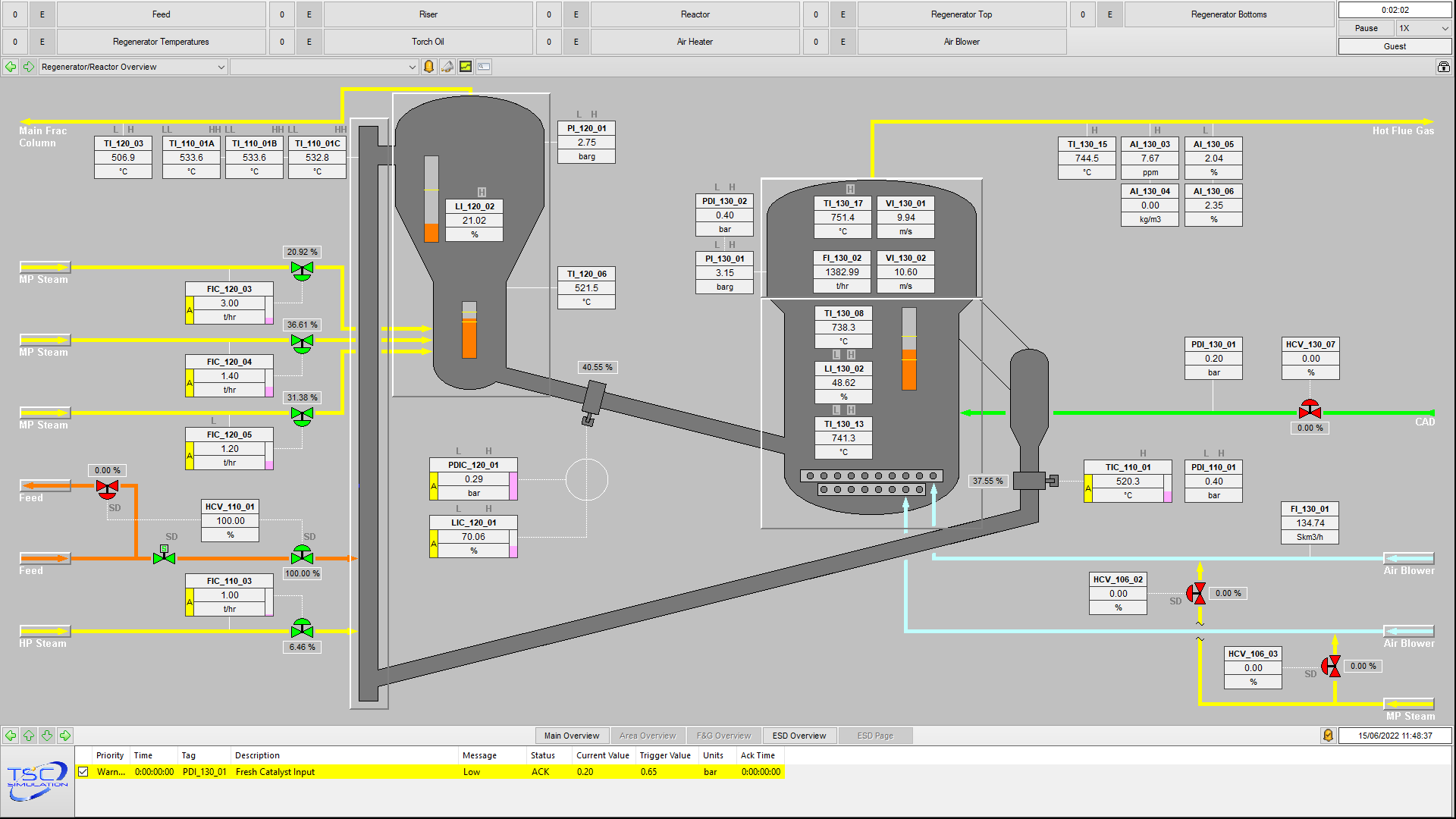
Task: Click the alarm list last-page green arrow
Action: [65, 736]
